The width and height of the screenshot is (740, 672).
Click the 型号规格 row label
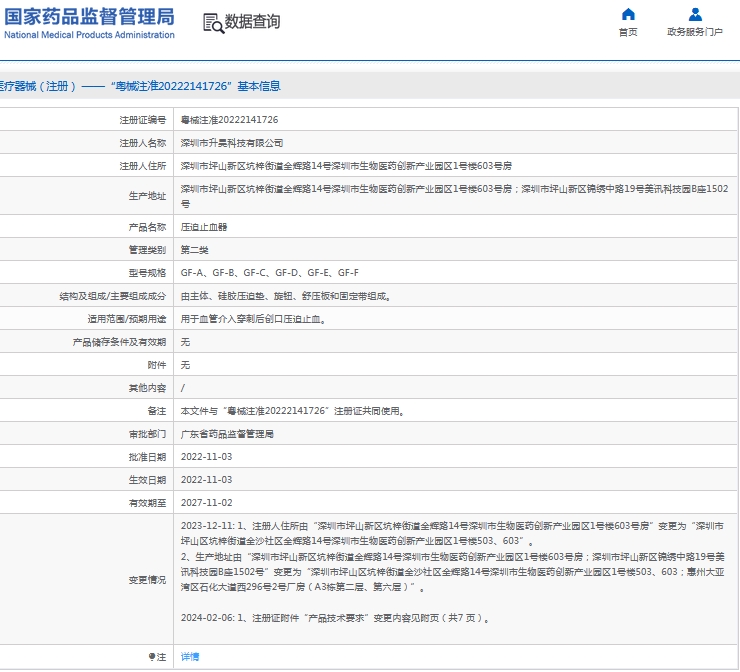click(x=147, y=273)
